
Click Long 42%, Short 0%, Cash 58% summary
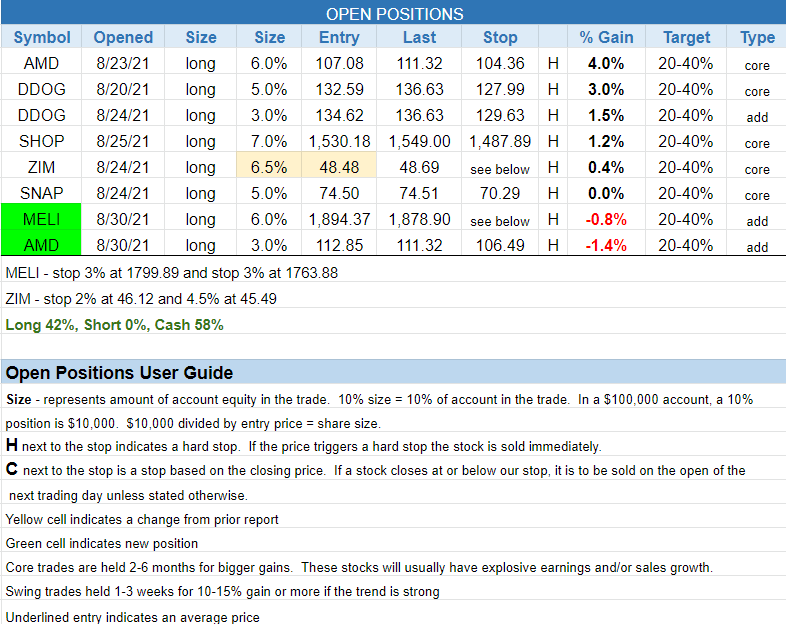114,325
